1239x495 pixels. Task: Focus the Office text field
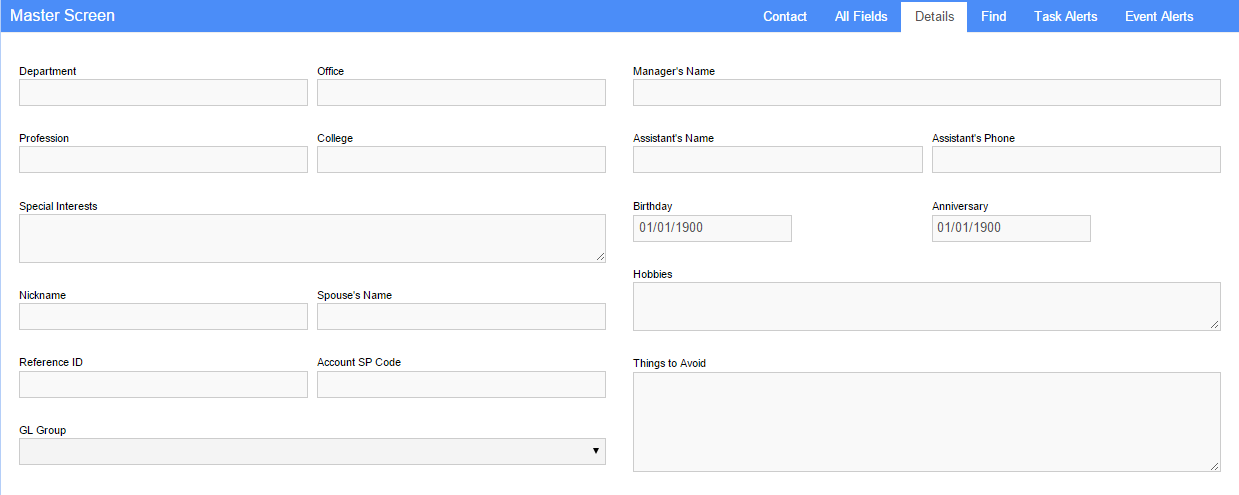[461, 93]
